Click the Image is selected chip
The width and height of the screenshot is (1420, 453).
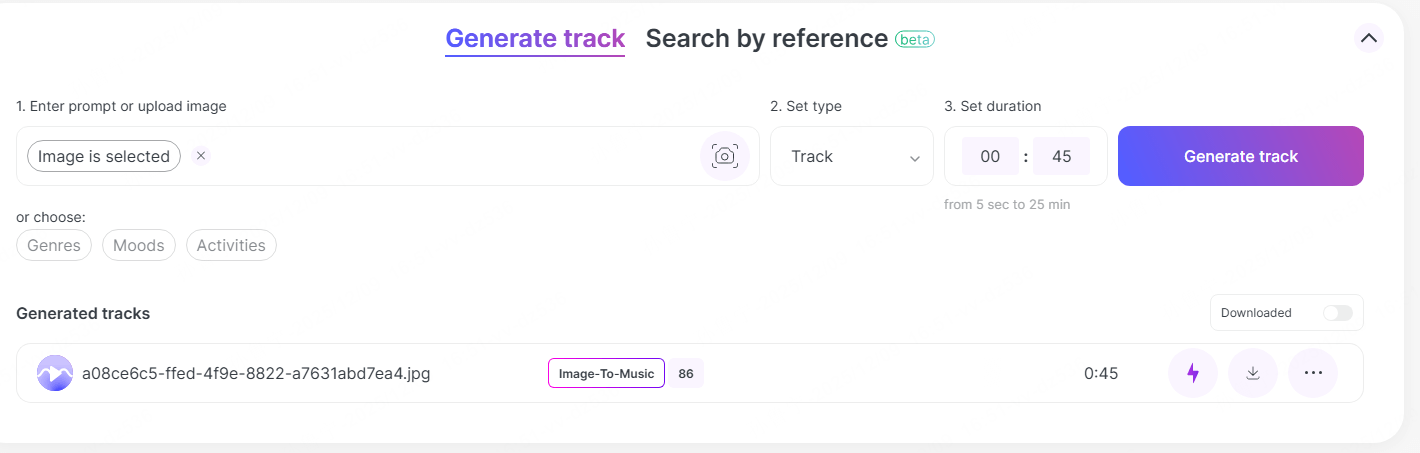click(104, 156)
